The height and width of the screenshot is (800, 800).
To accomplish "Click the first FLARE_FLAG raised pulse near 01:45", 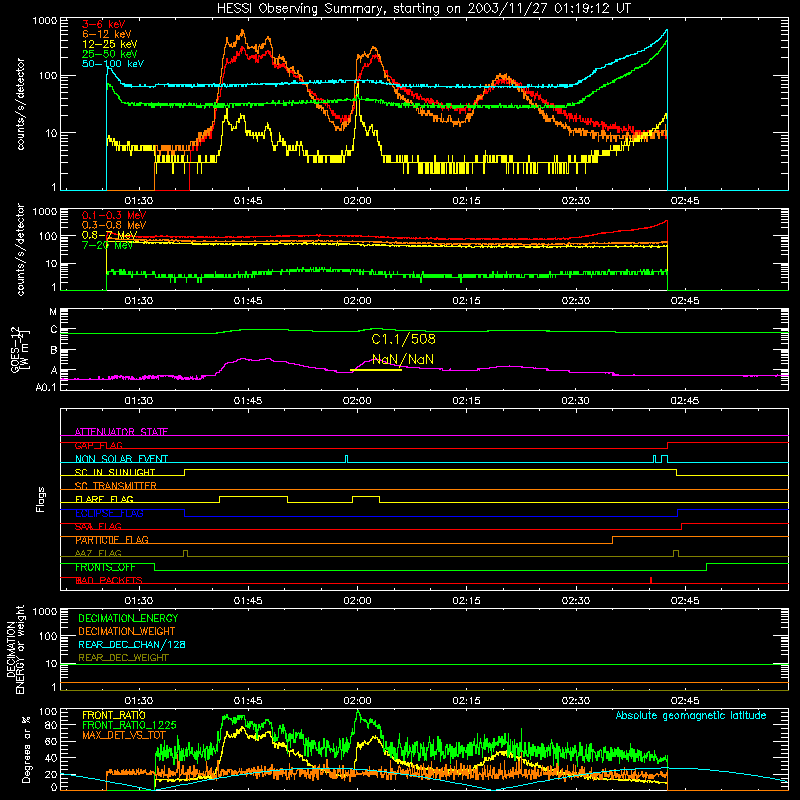I will tap(253, 497).
